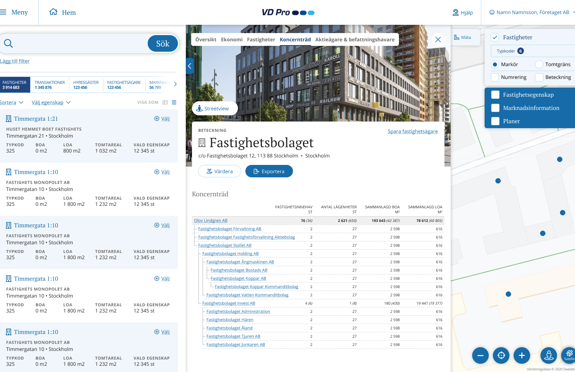This screenshot has width=575, height=372.
Task: Open Streetview for the property
Action: tap(215, 108)
